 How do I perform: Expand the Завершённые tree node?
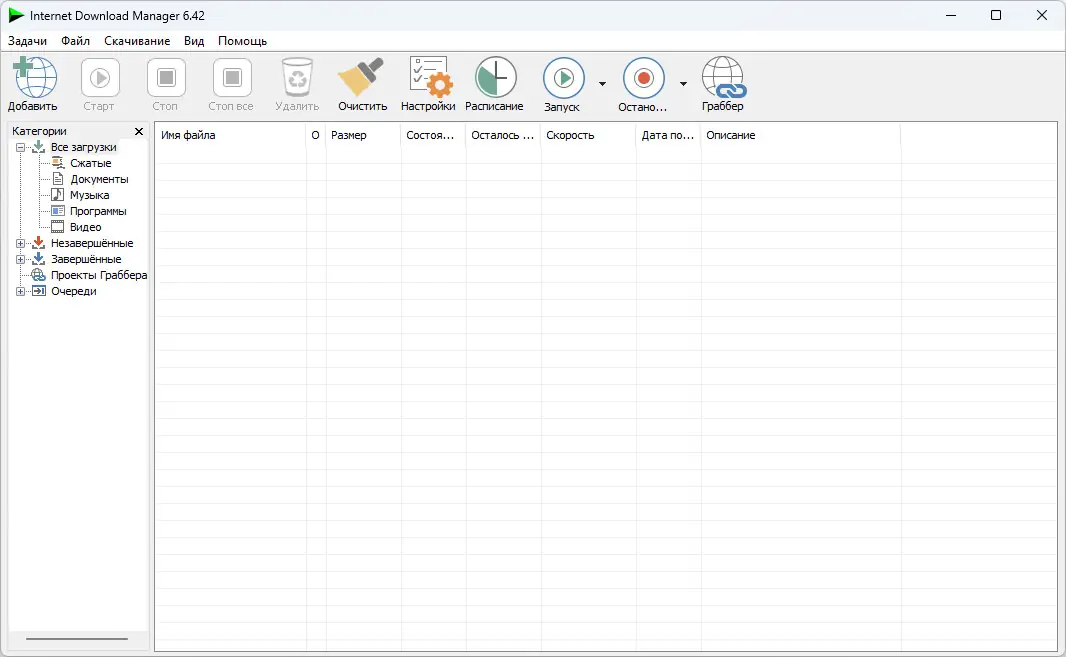(x=20, y=260)
